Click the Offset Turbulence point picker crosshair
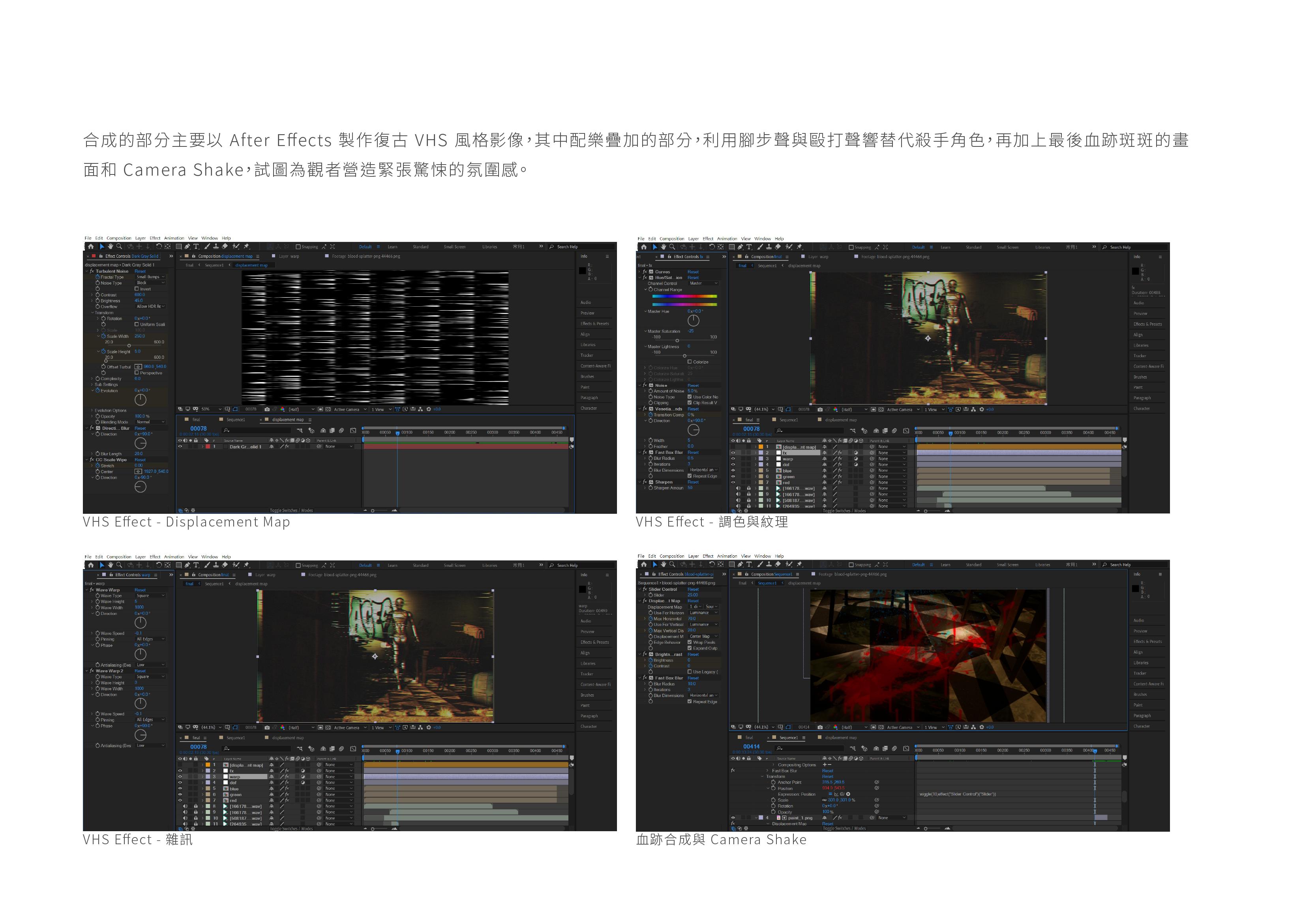This screenshot has width=1316, height=905. (138, 367)
